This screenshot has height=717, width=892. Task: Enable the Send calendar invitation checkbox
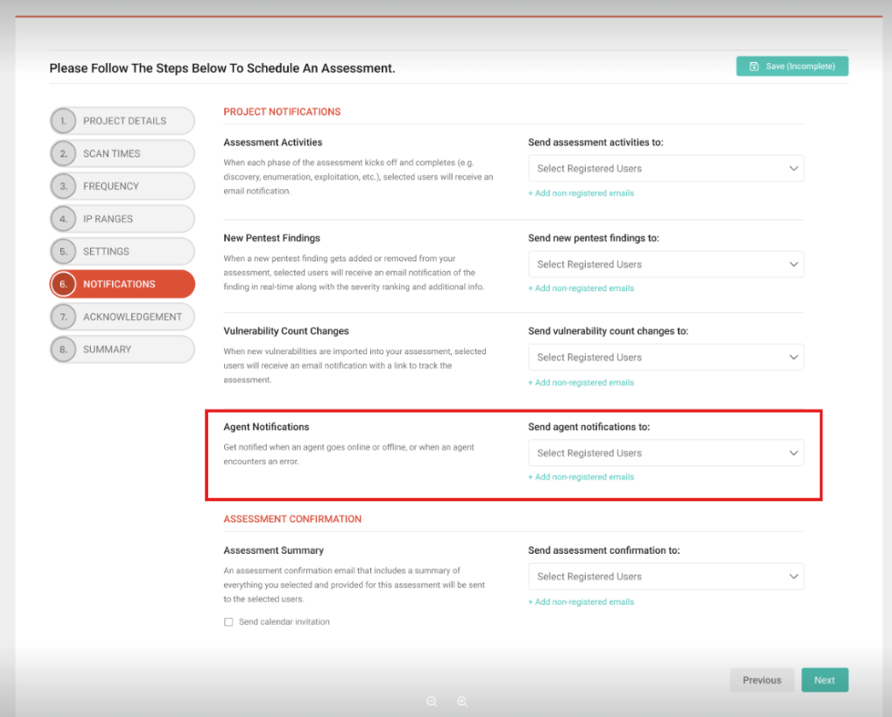229,622
